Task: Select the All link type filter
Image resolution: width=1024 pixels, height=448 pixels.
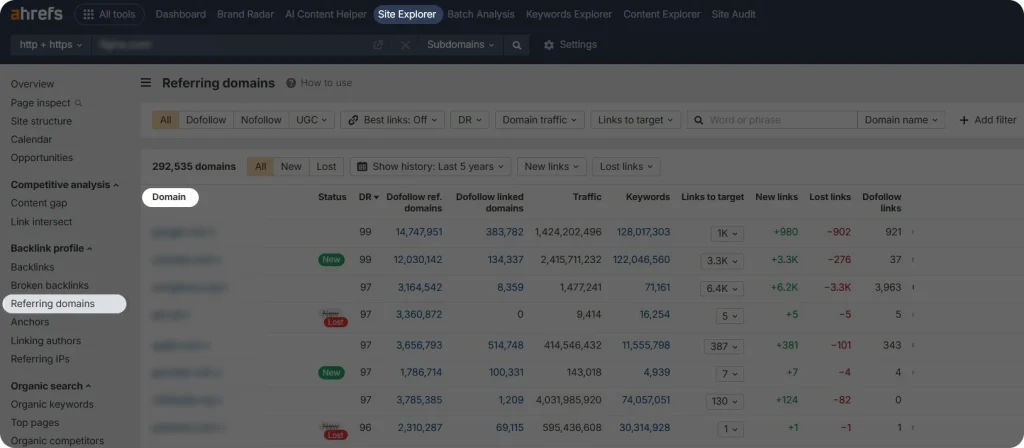Action: coord(165,120)
